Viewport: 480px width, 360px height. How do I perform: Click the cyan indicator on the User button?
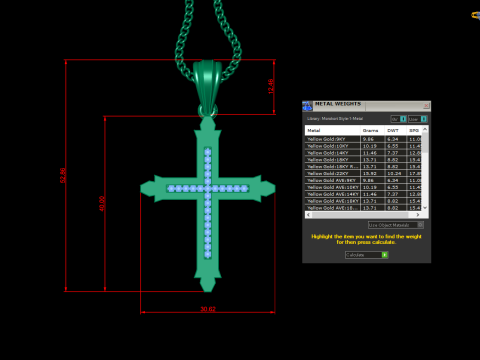pos(424,119)
